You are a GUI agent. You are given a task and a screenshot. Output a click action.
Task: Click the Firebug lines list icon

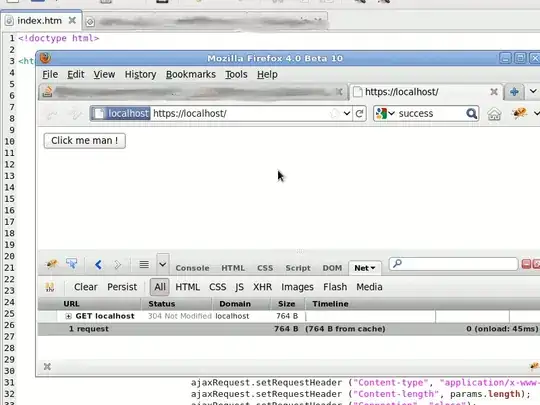coord(144,264)
